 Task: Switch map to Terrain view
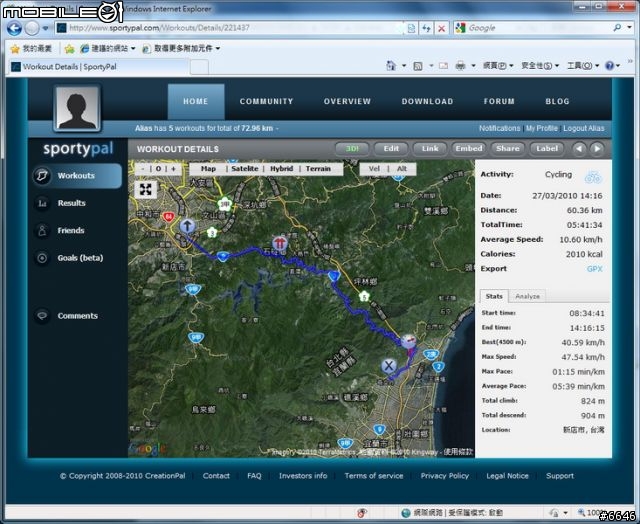point(318,169)
